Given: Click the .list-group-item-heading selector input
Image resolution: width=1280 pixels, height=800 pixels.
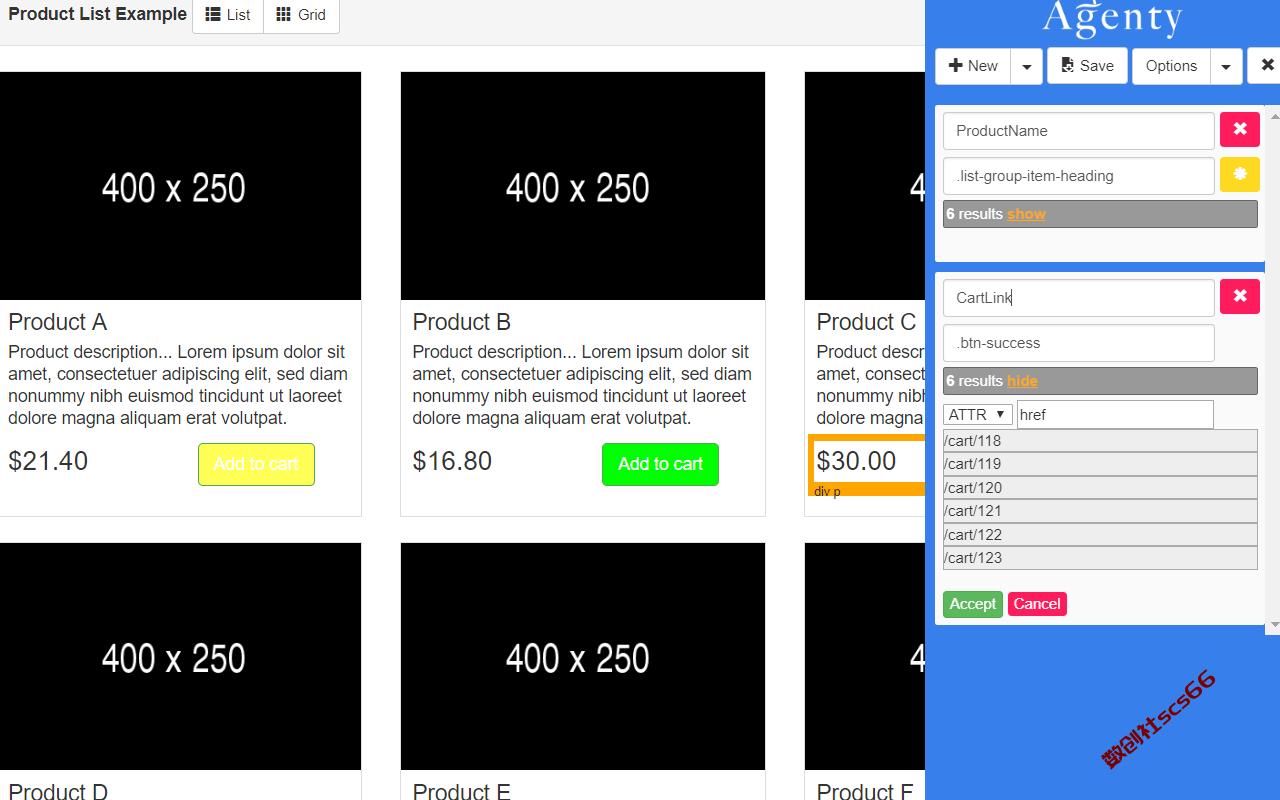Looking at the screenshot, I should pos(1079,176).
